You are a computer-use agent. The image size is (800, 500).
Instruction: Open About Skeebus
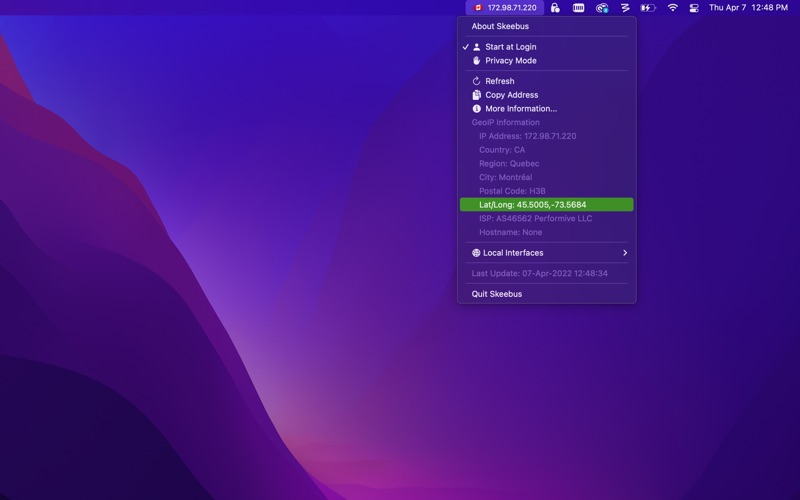[546, 26]
